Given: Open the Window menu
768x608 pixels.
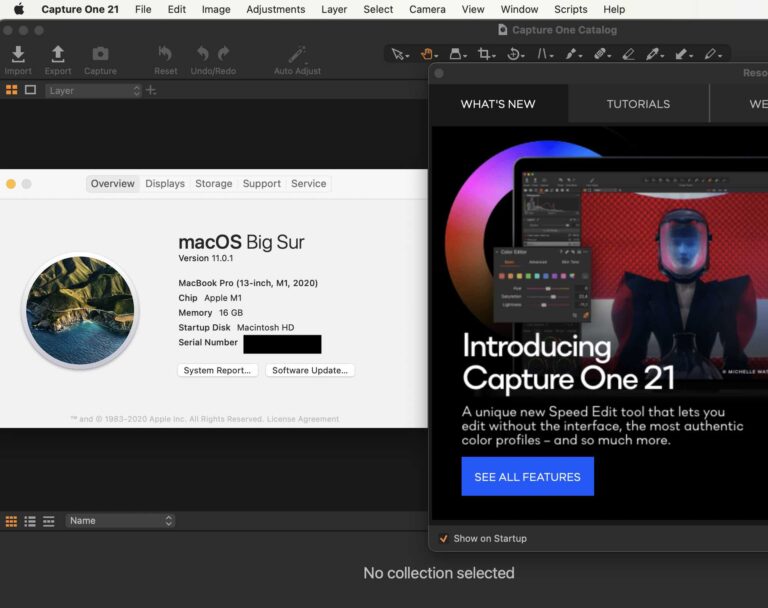Looking at the screenshot, I should point(519,9).
